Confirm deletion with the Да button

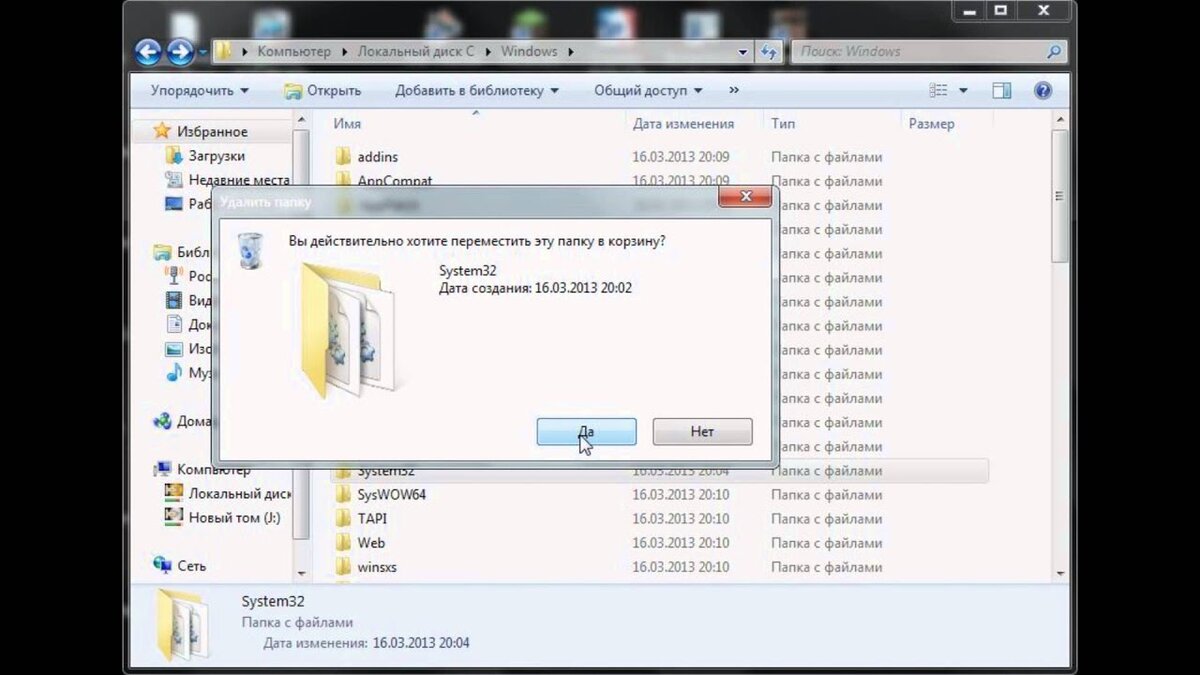pos(586,432)
